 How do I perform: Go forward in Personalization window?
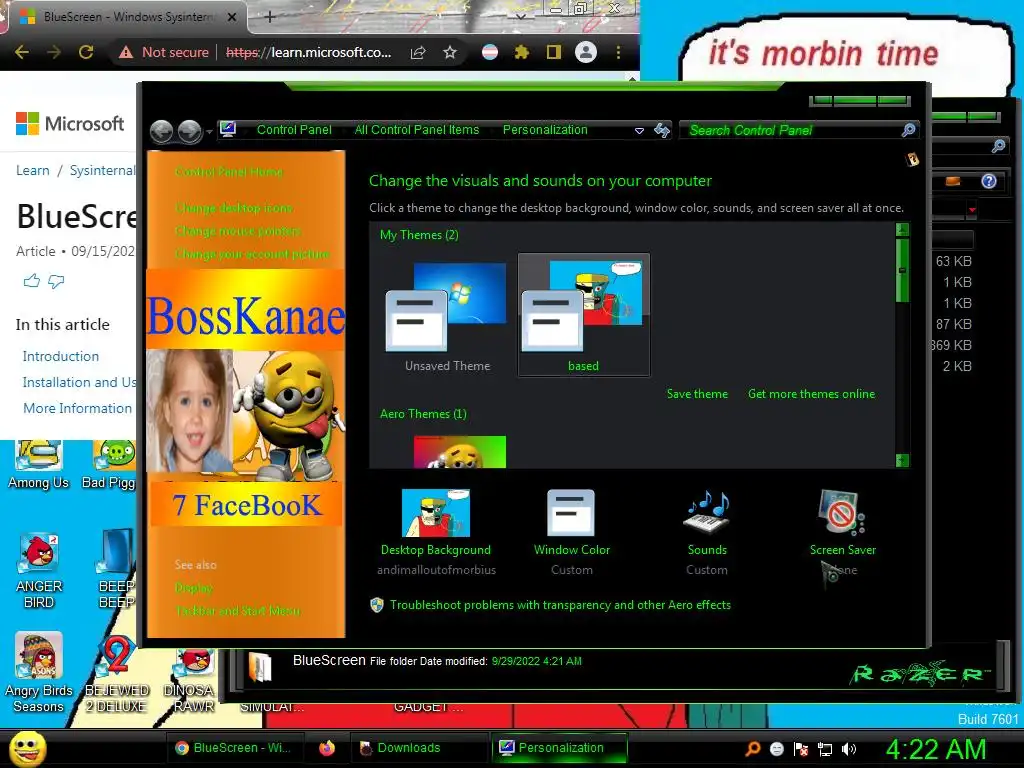189,131
